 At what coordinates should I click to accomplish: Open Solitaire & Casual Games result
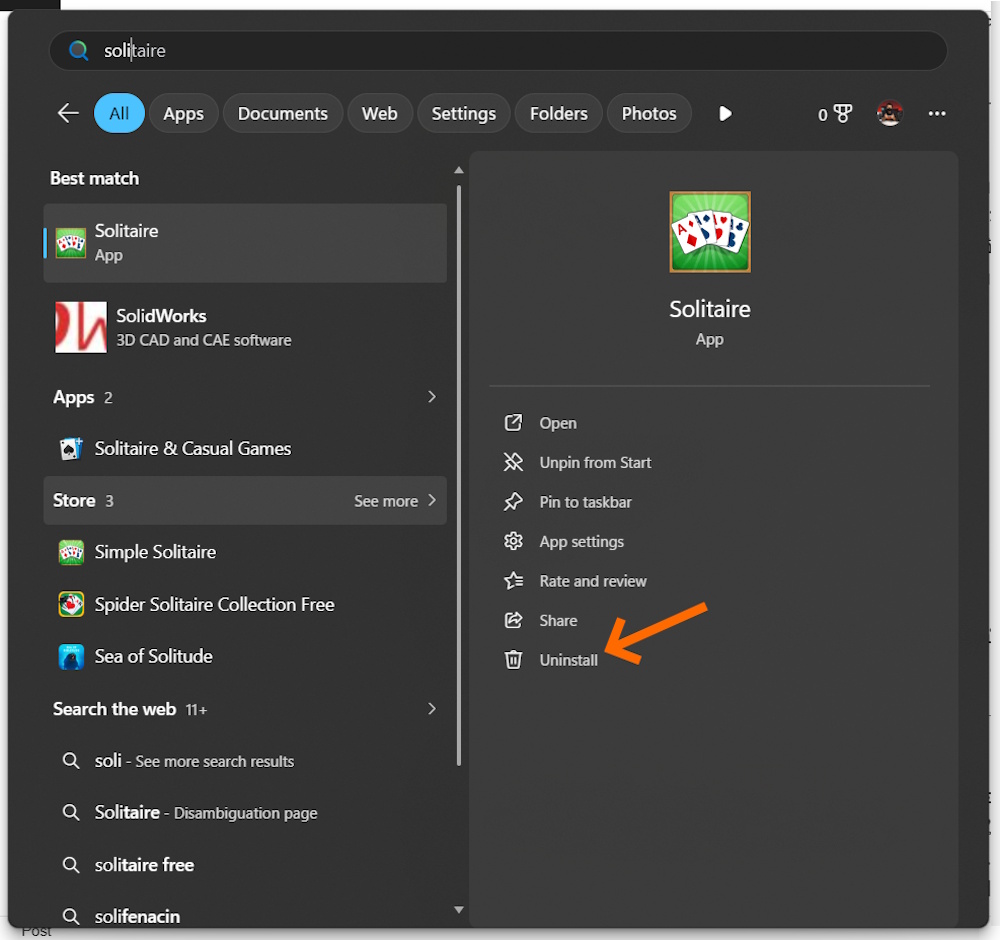coord(245,449)
